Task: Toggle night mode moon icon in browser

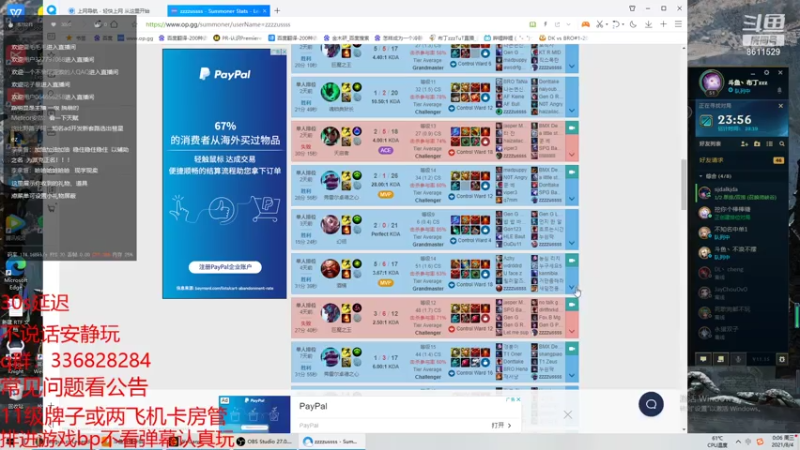Action: pyautogui.click(x=633, y=24)
